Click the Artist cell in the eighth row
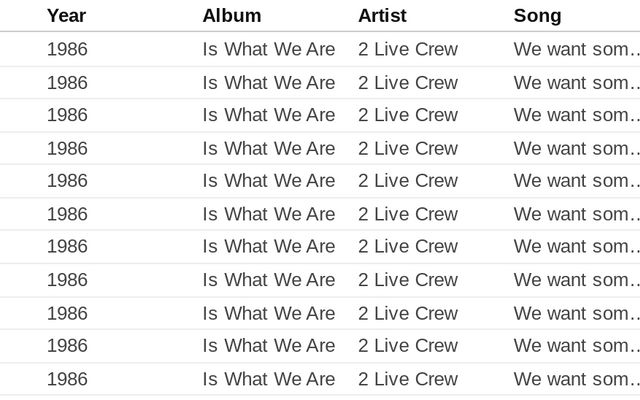The width and height of the screenshot is (640, 400). click(408, 280)
